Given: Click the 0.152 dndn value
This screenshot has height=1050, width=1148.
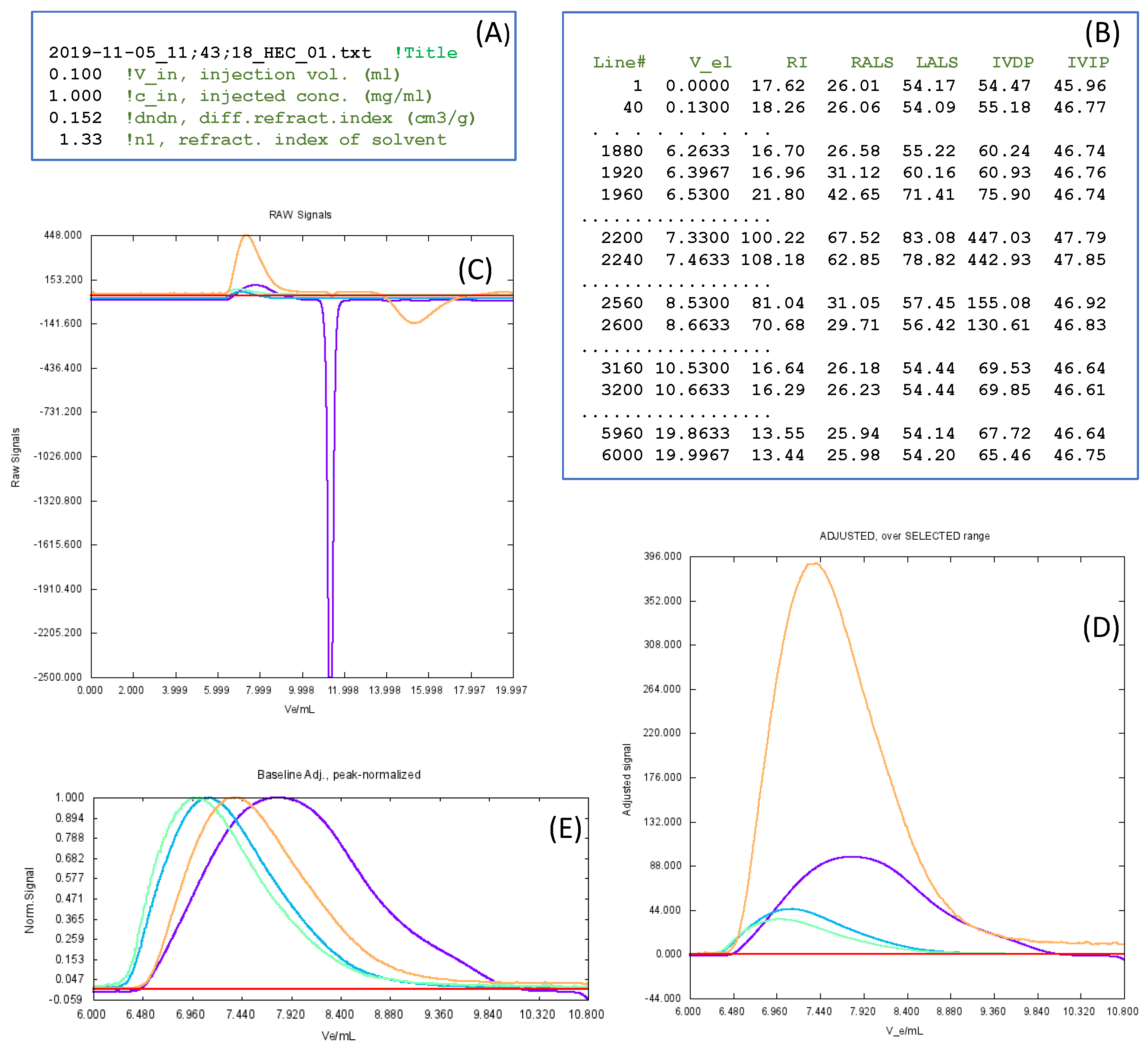Looking at the screenshot, I should click(x=75, y=118).
